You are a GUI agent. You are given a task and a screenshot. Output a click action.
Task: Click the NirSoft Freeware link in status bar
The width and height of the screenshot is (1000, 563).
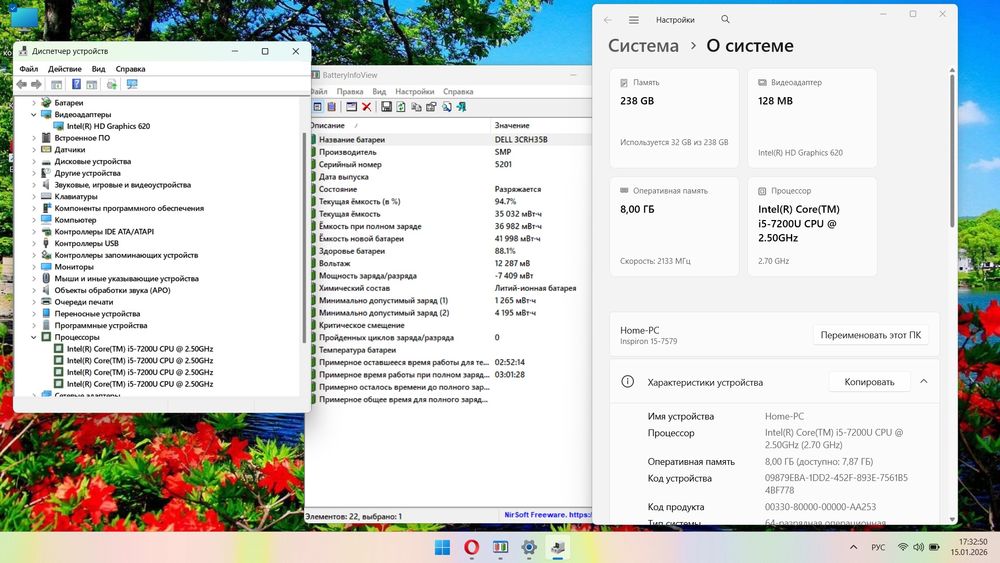pyautogui.click(x=547, y=515)
